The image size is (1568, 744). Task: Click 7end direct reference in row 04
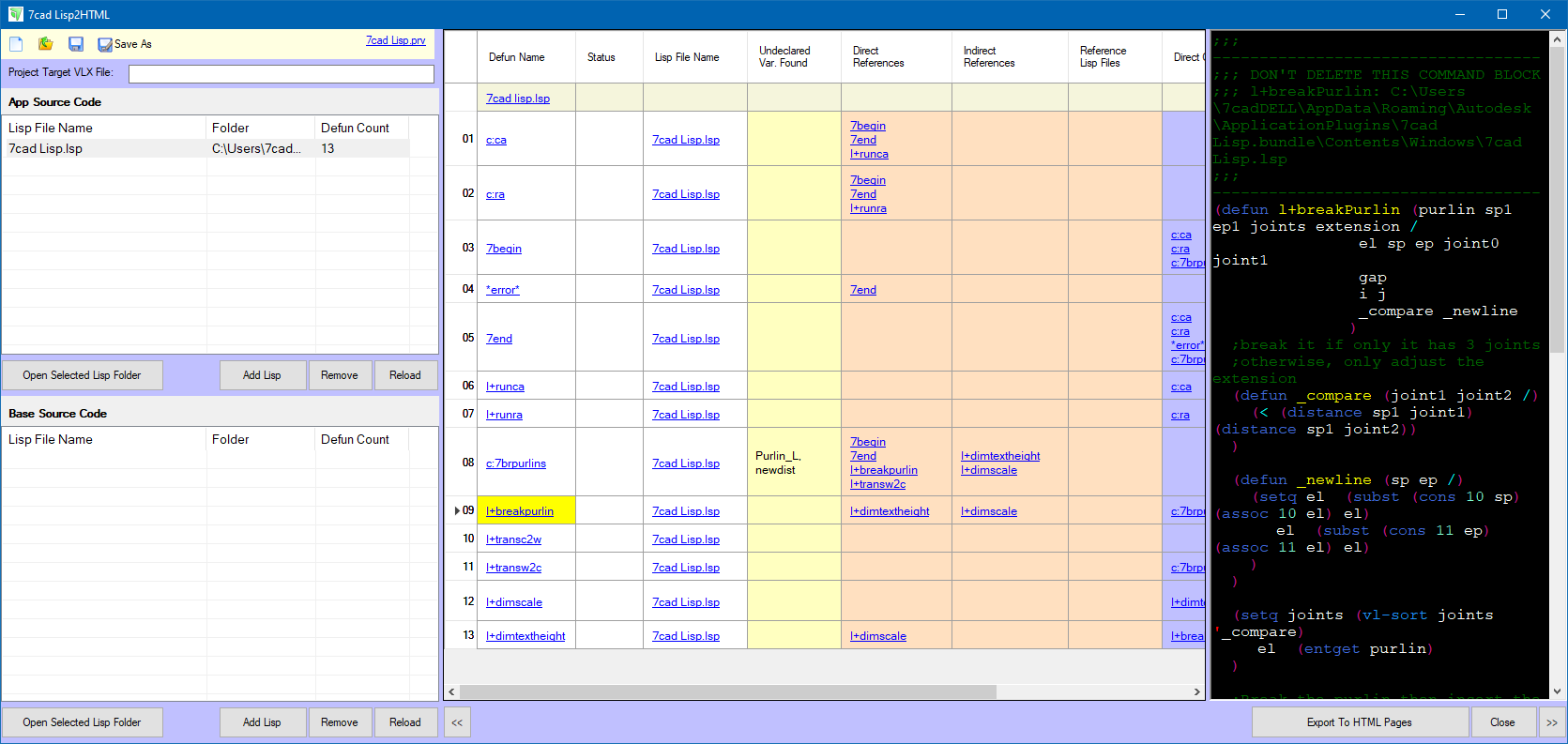(x=863, y=290)
